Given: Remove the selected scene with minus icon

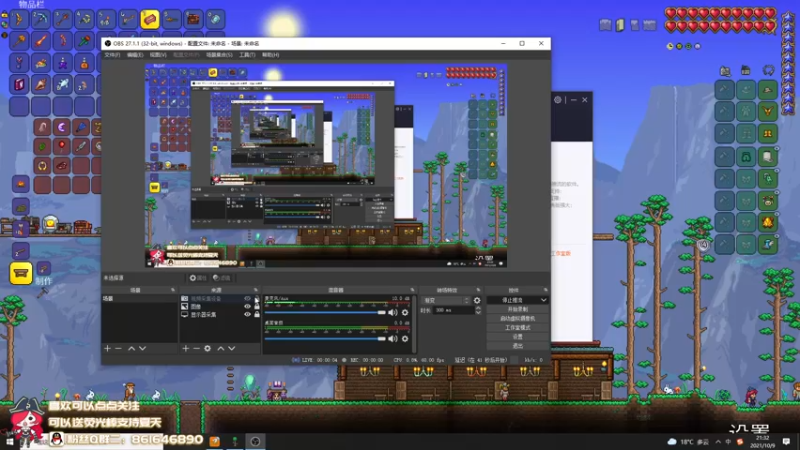Looking at the screenshot, I should (118, 348).
